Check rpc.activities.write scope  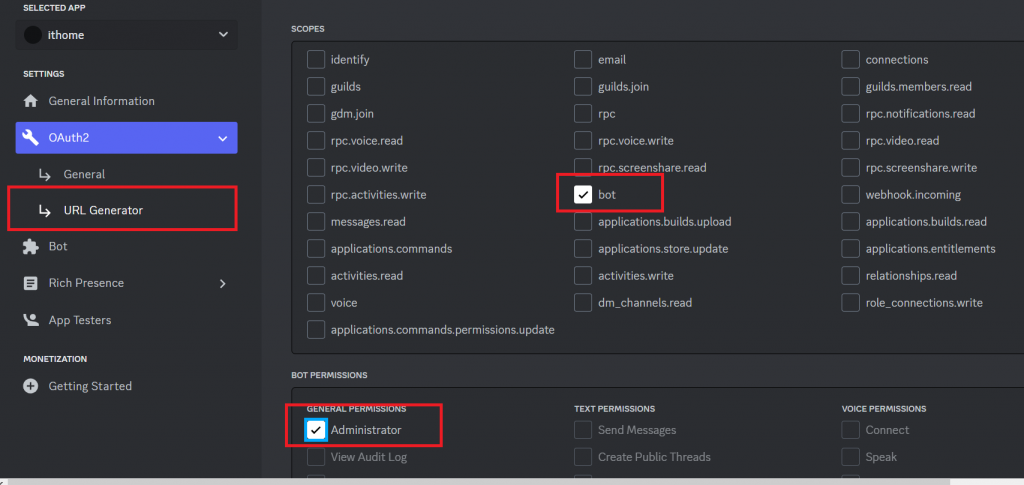click(x=316, y=195)
